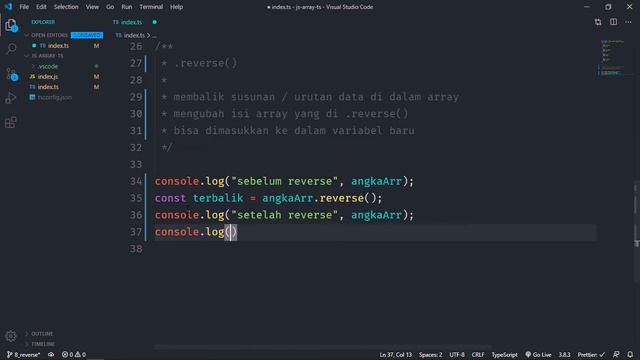Place the cursor in 'terbalik' on line 35
This screenshot has height=360, width=640.
218,198
